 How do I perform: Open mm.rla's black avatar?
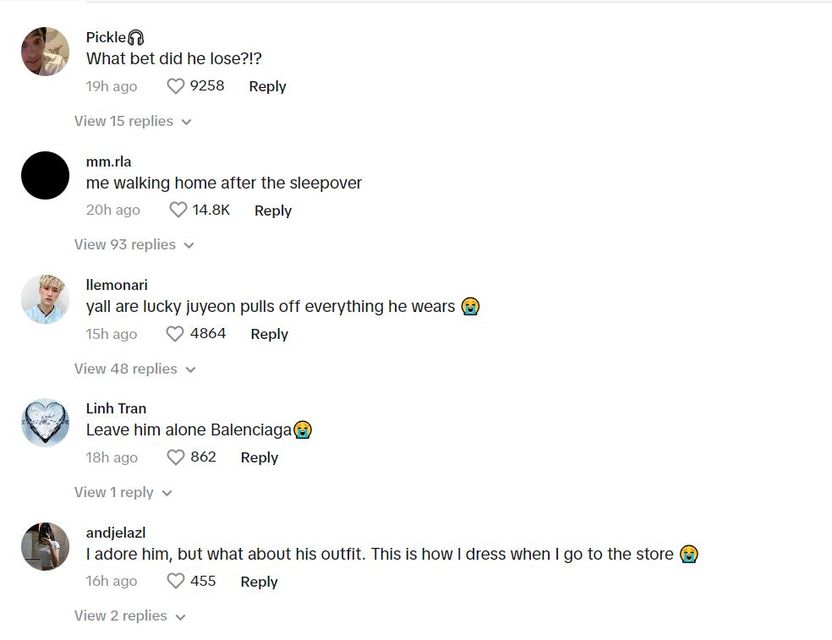click(45, 176)
